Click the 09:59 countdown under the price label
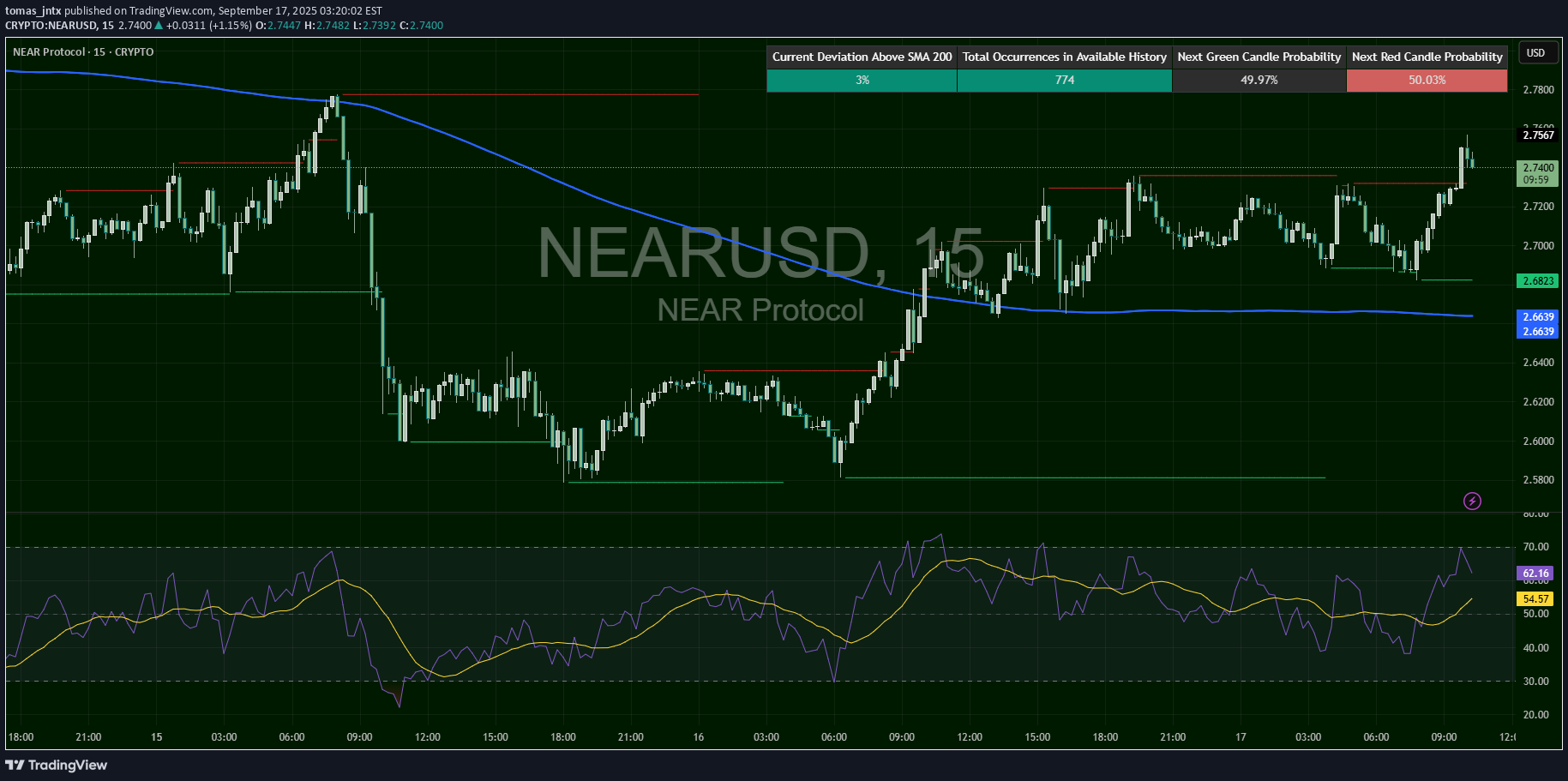This screenshot has height=781, width=1568. pyautogui.click(x=1536, y=180)
